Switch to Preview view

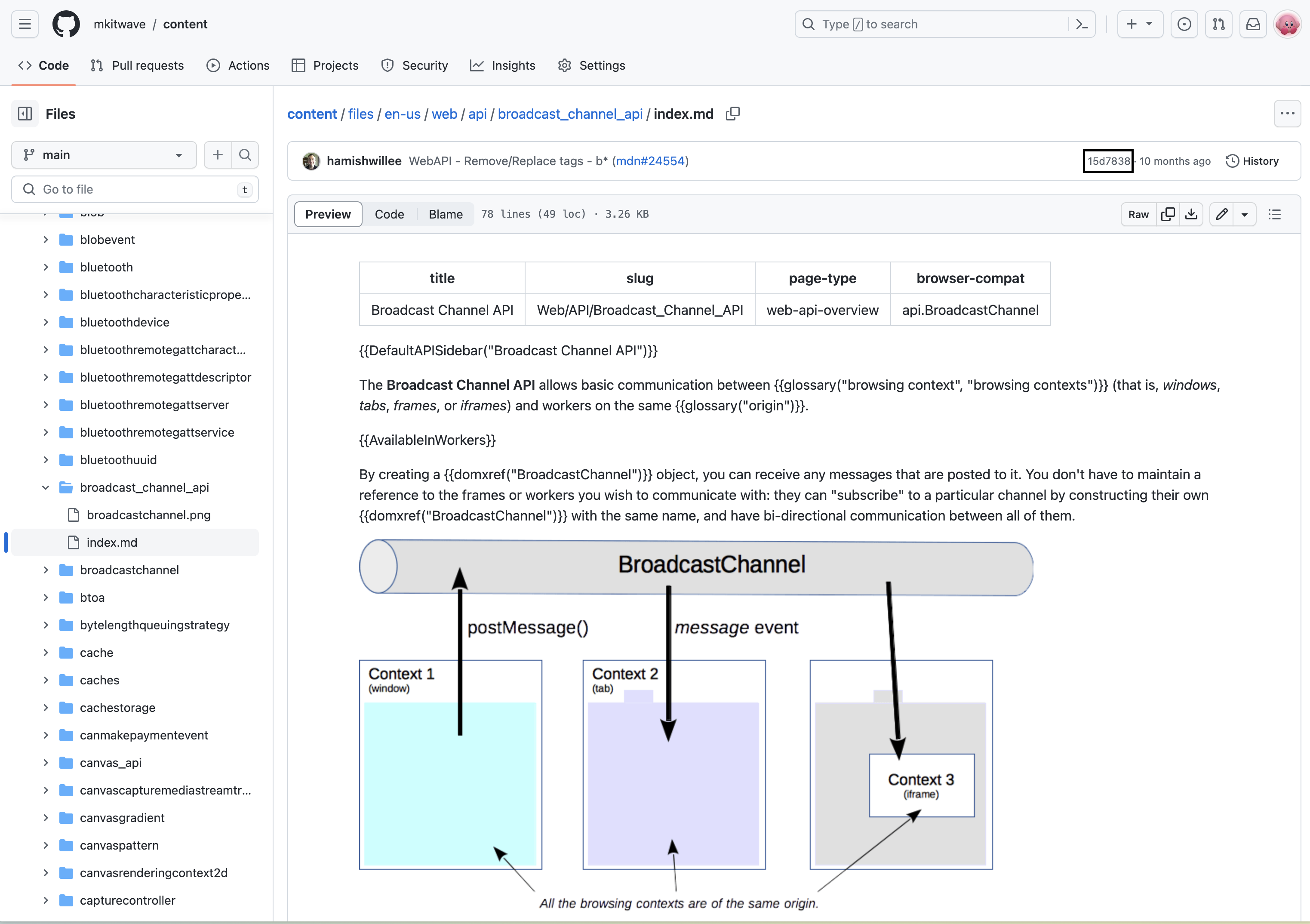(x=328, y=214)
